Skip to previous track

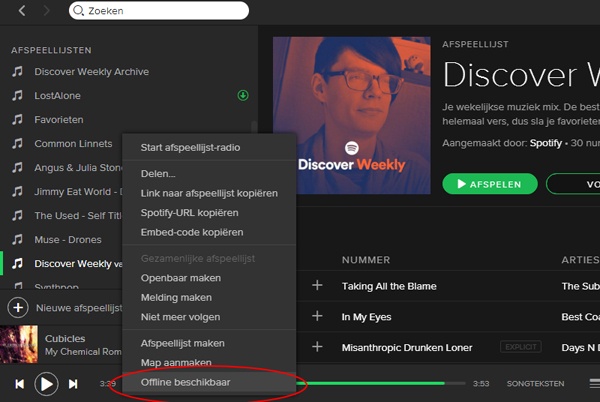[20, 384]
